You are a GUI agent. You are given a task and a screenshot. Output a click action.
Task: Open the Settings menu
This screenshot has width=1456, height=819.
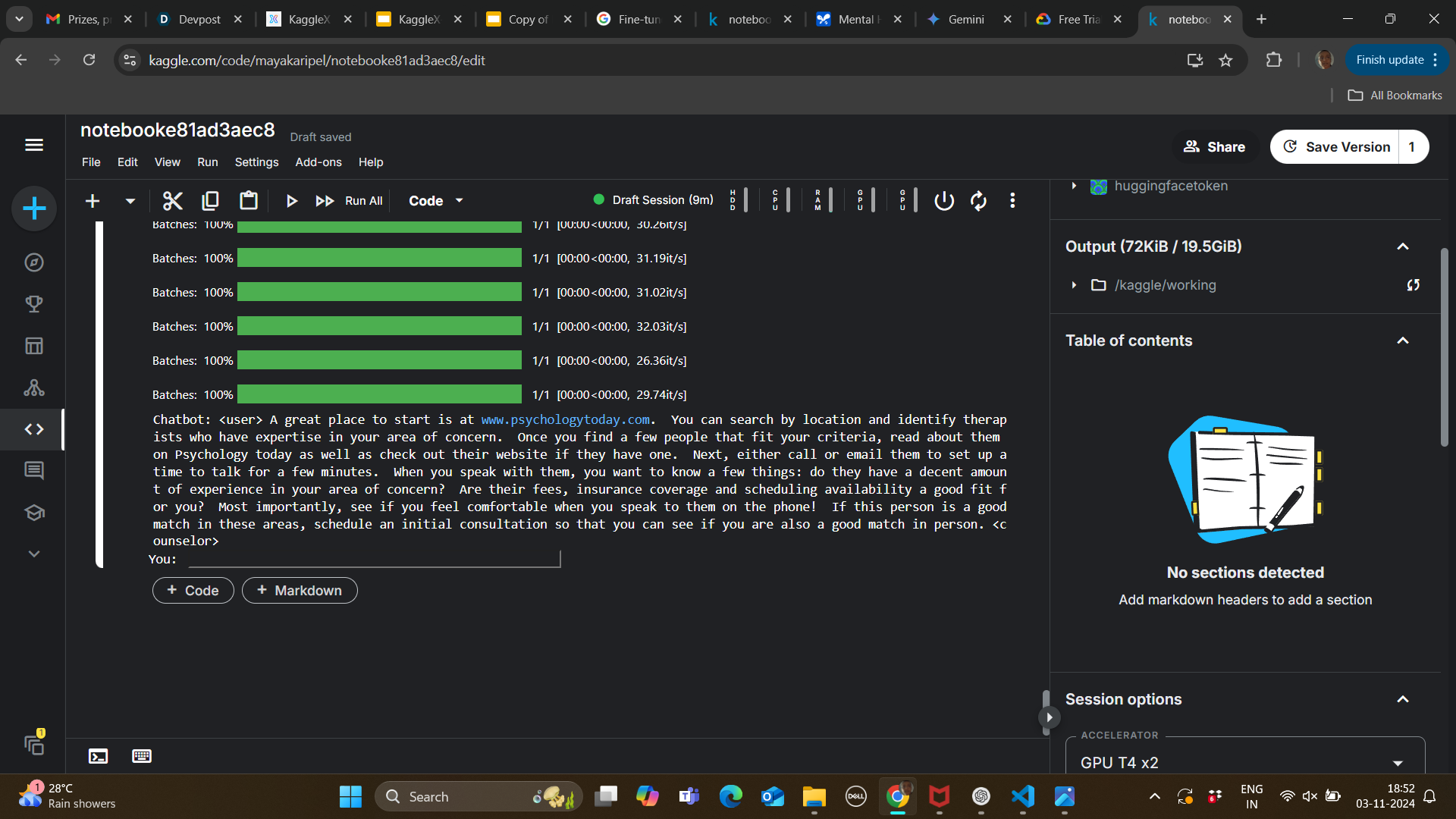coord(256,162)
